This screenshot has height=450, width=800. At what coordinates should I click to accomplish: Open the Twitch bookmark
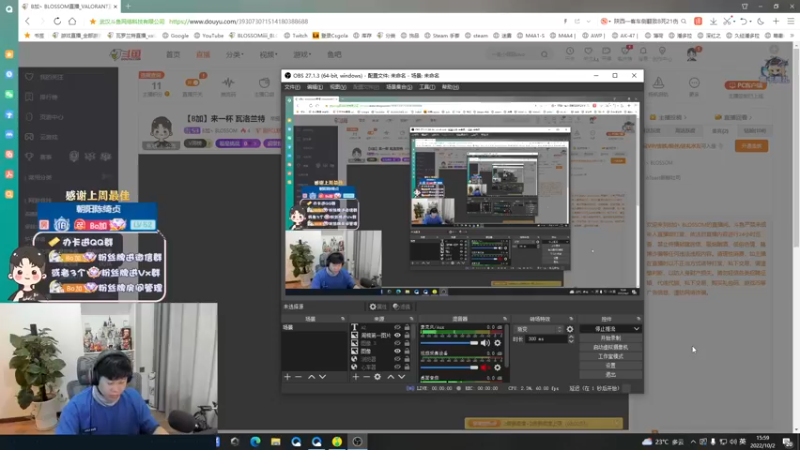(x=295, y=36)
